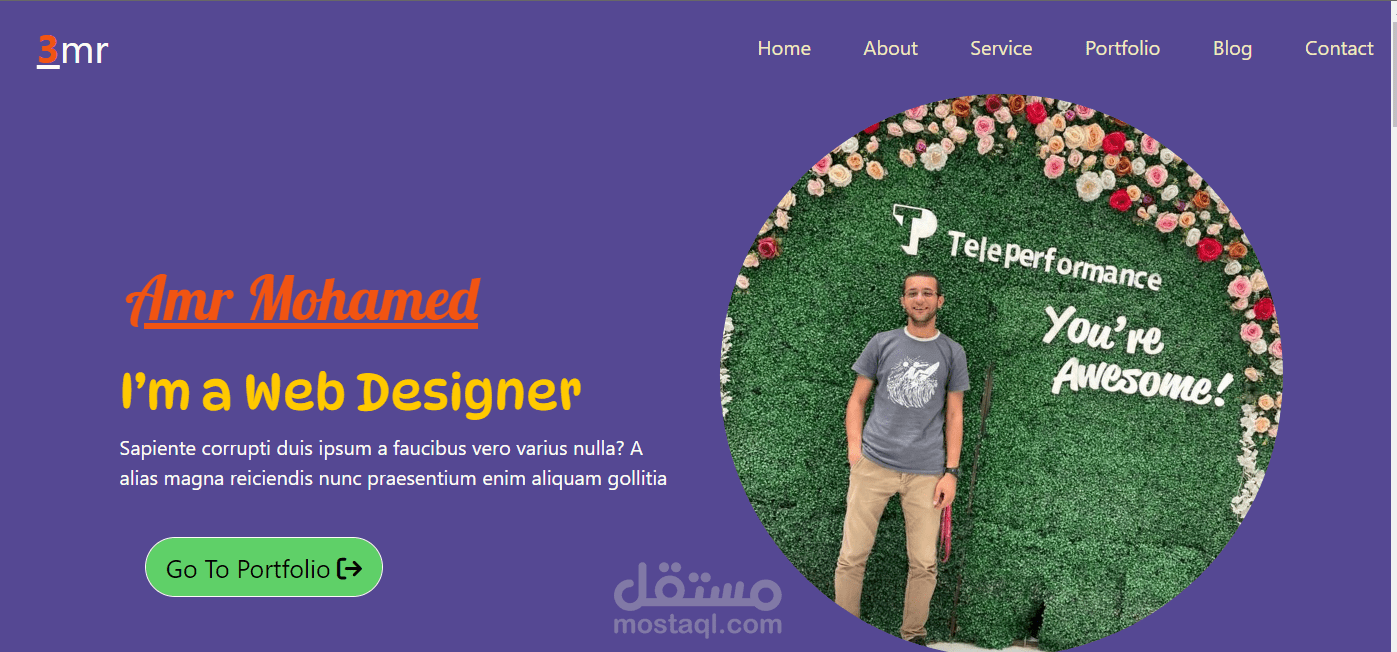Click the mostaql.com watermark text
1397x652 pixels.
[x=697, y=626]
